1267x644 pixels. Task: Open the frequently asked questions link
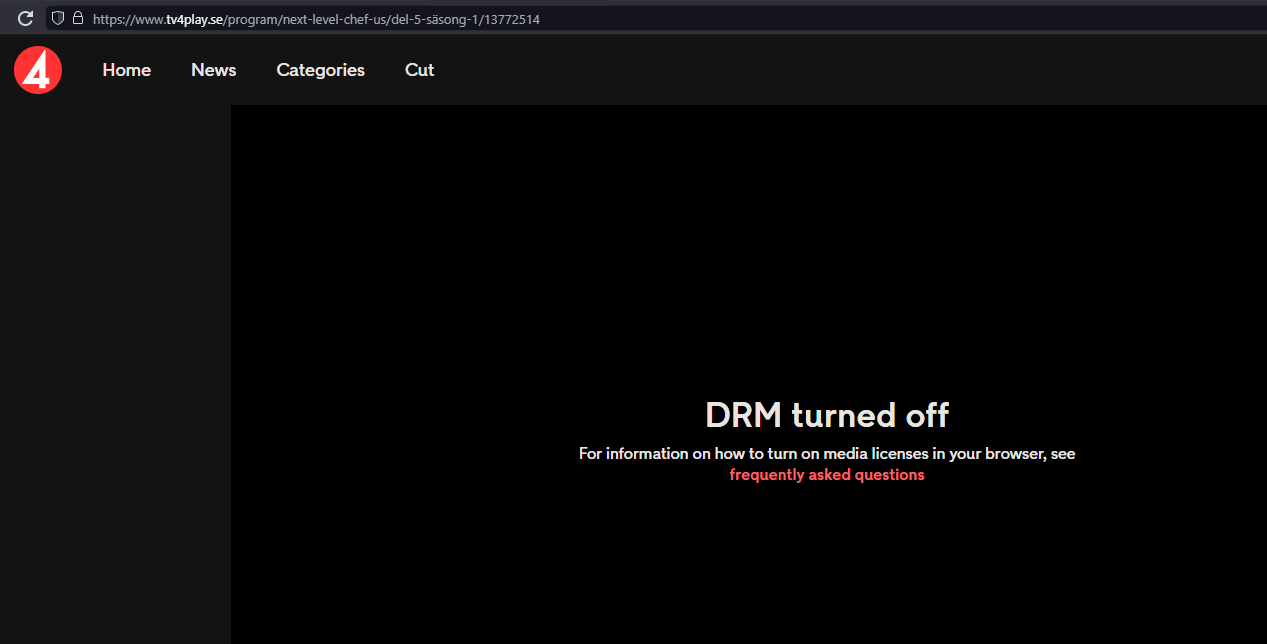[x=827, y=474]
